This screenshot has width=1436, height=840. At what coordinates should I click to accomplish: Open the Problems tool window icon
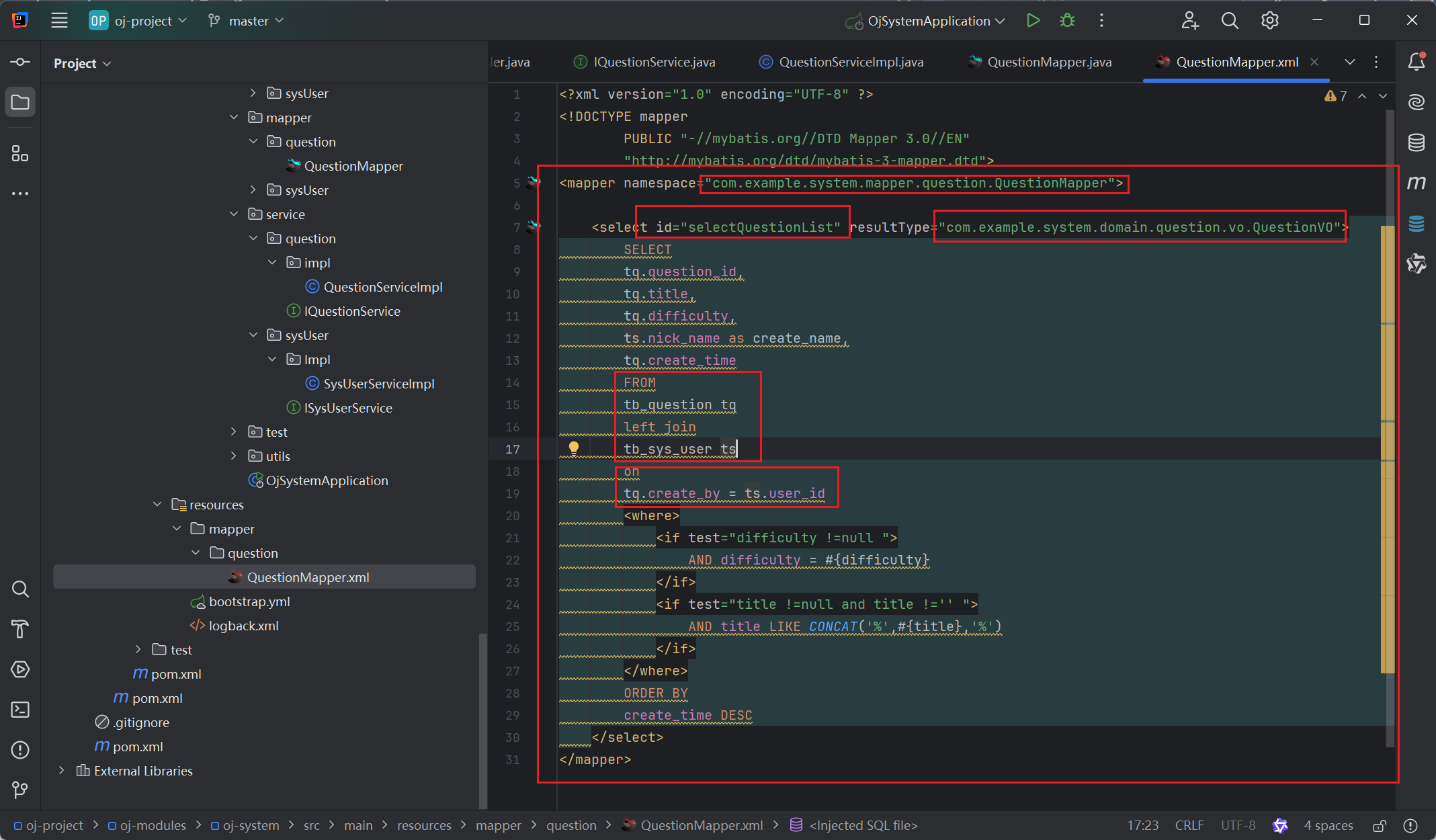coord(20,750)
